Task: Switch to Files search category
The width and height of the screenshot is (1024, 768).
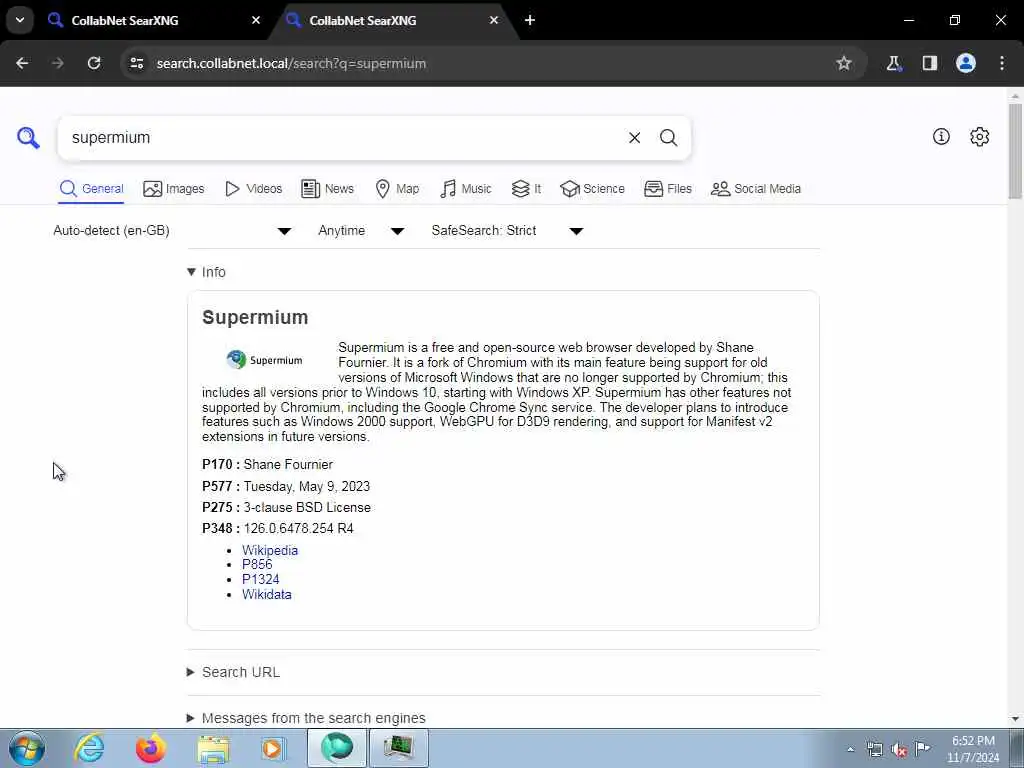Action: [x=667, y=189]
